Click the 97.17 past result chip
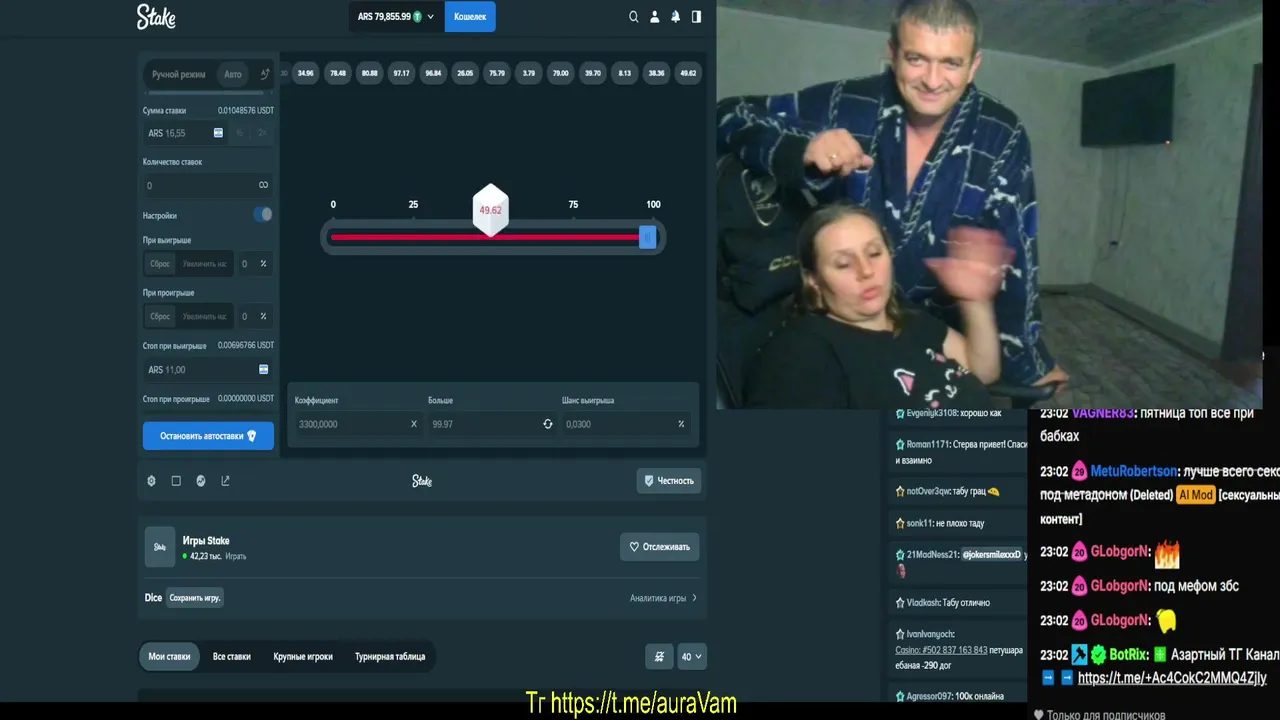 click(401, 73)
